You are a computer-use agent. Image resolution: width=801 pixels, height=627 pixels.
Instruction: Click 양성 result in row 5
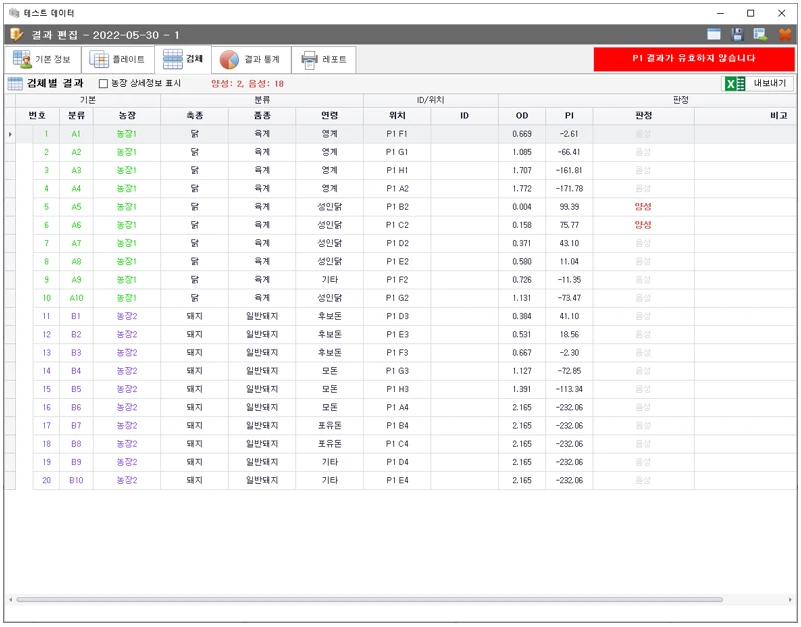tap(643, 207)
